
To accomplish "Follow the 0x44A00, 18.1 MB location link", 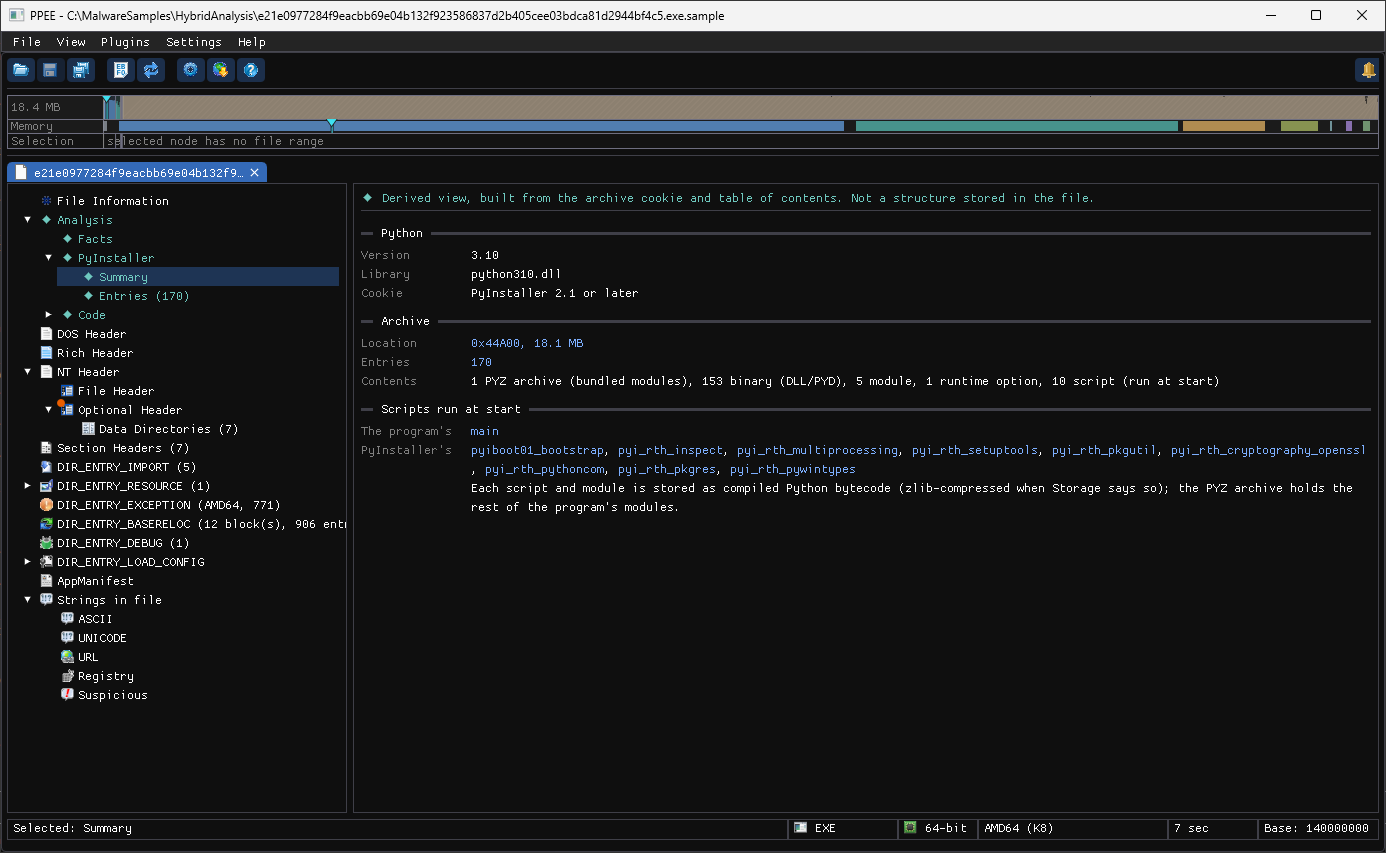I will point(527,343).
